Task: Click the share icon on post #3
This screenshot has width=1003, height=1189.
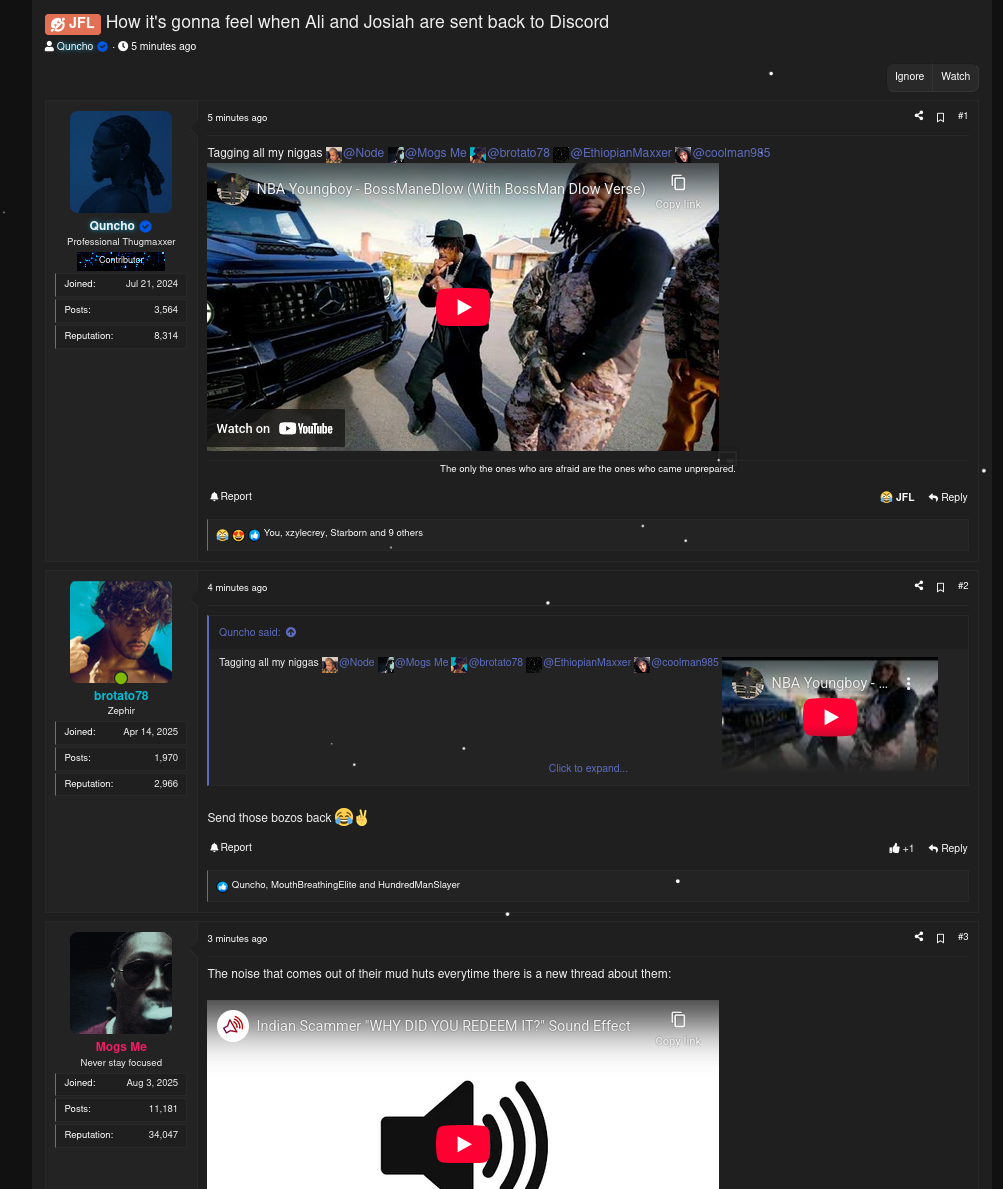Action: tap(918, 937)
